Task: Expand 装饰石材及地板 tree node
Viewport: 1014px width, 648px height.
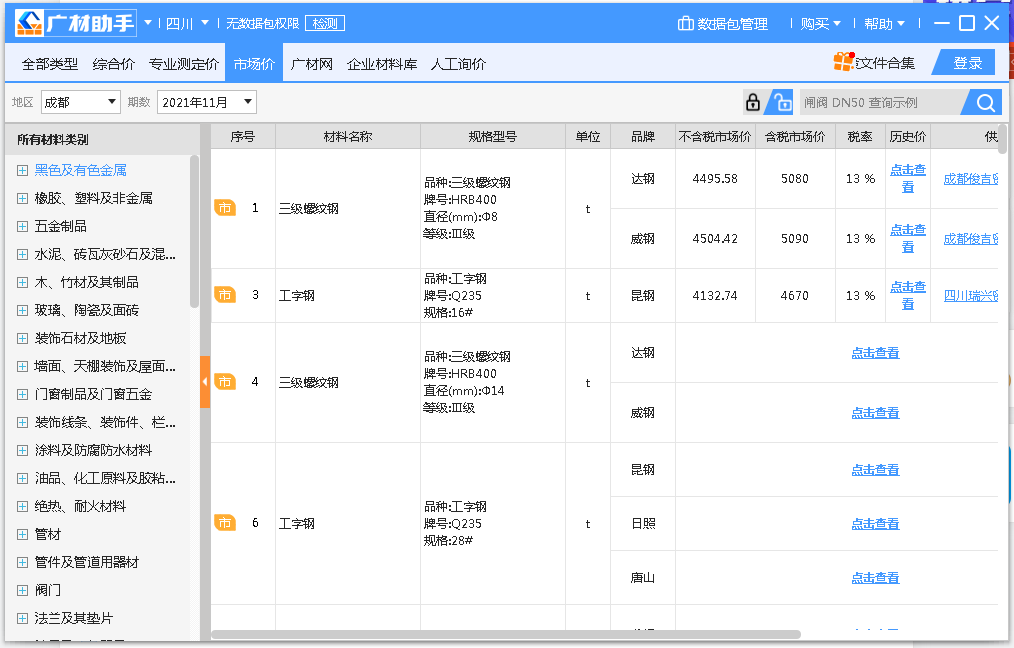Action: tap(23, 338)
